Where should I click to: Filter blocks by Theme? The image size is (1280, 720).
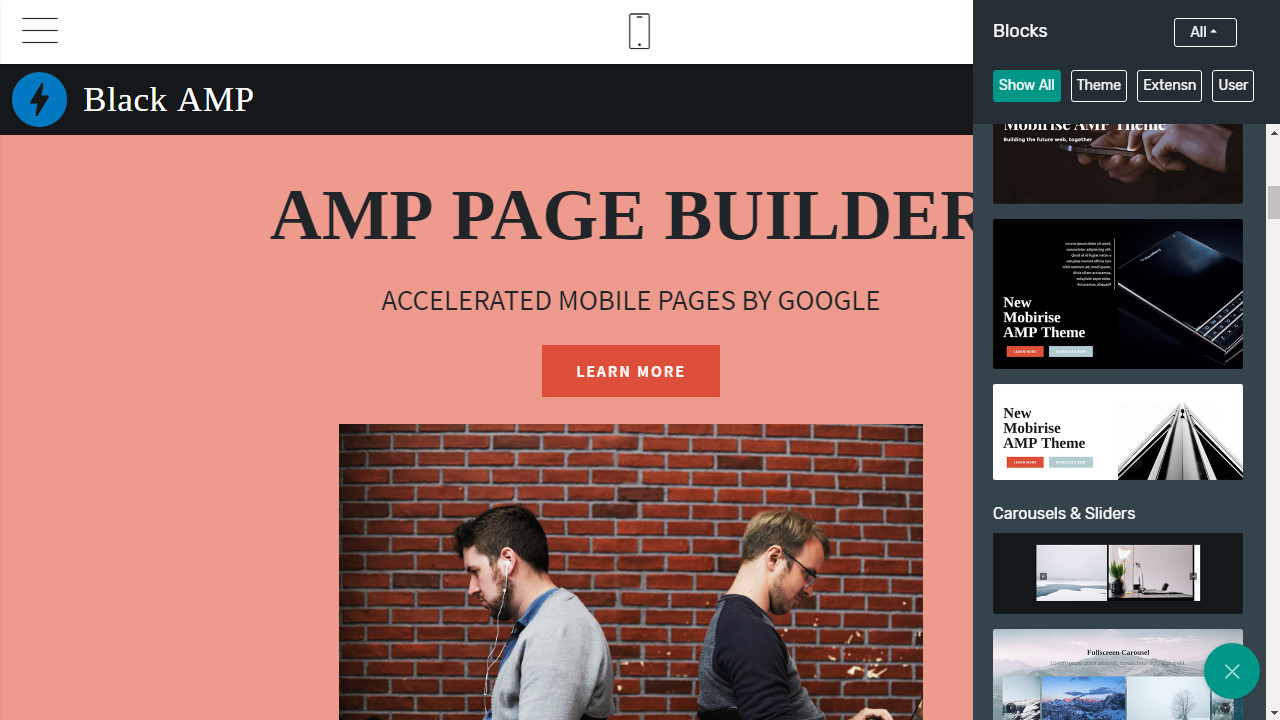coord(1099,86)
